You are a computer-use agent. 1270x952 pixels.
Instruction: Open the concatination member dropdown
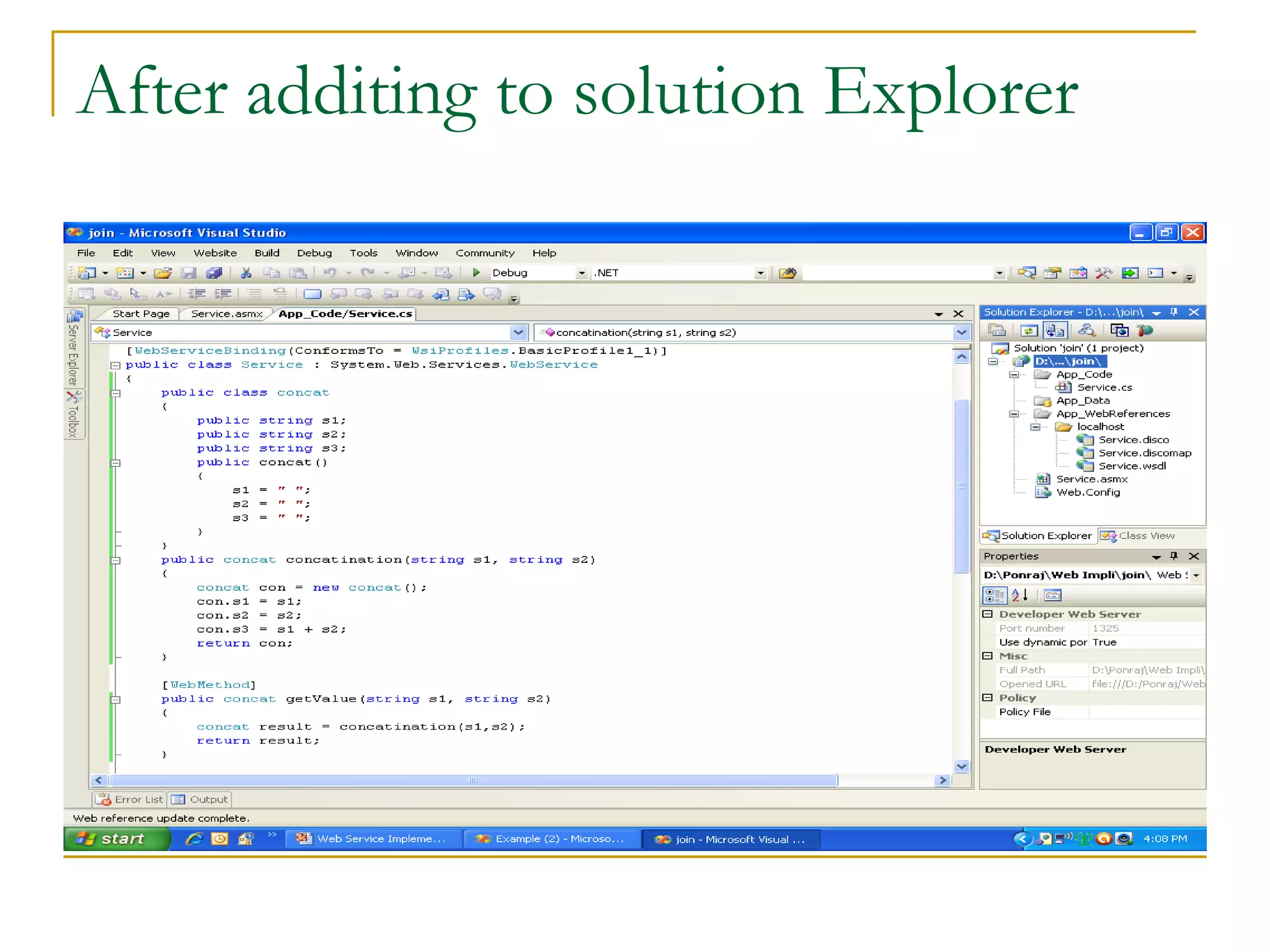[961, 333]
